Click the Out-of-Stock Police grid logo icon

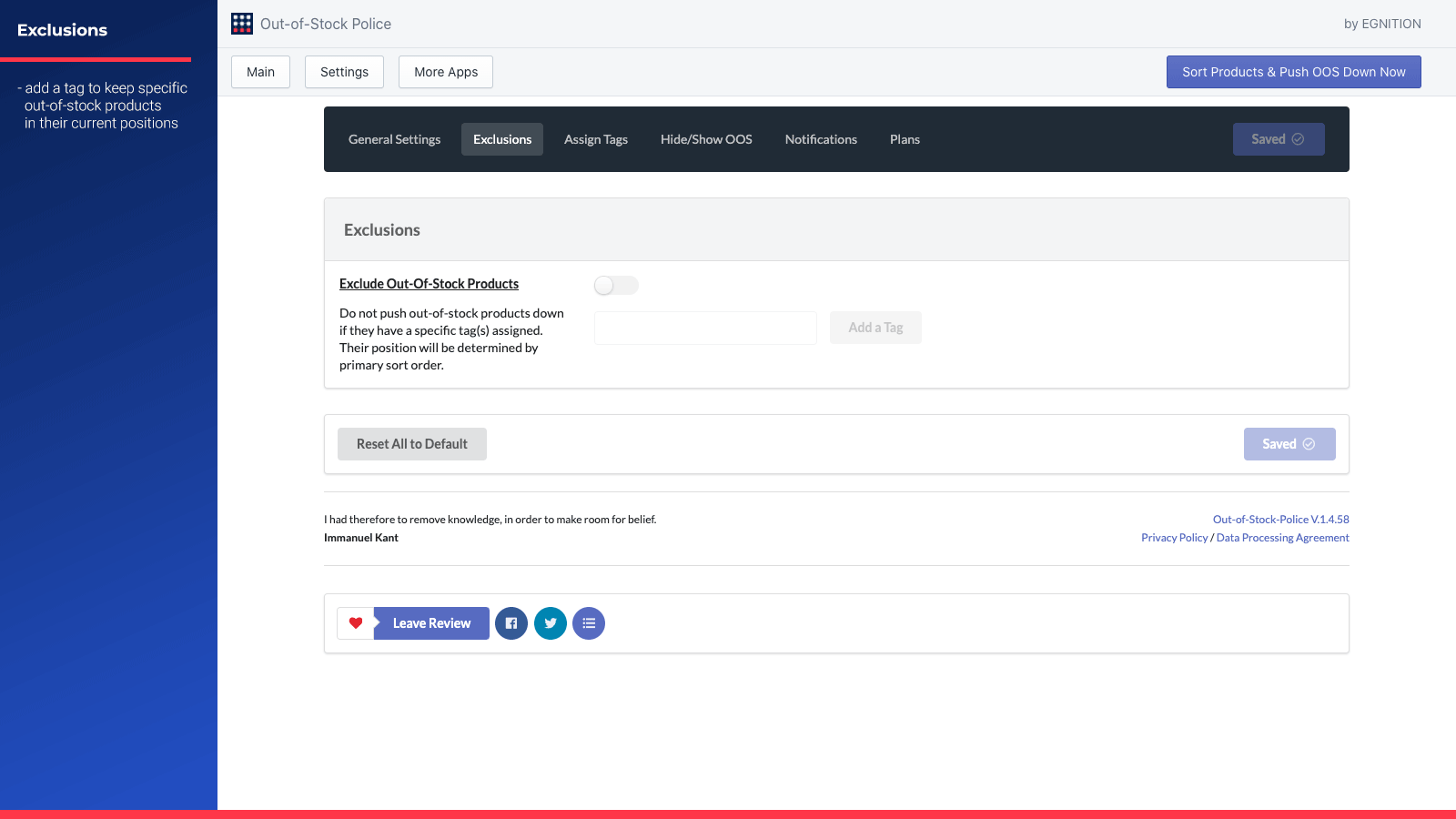tap(242, 24)
